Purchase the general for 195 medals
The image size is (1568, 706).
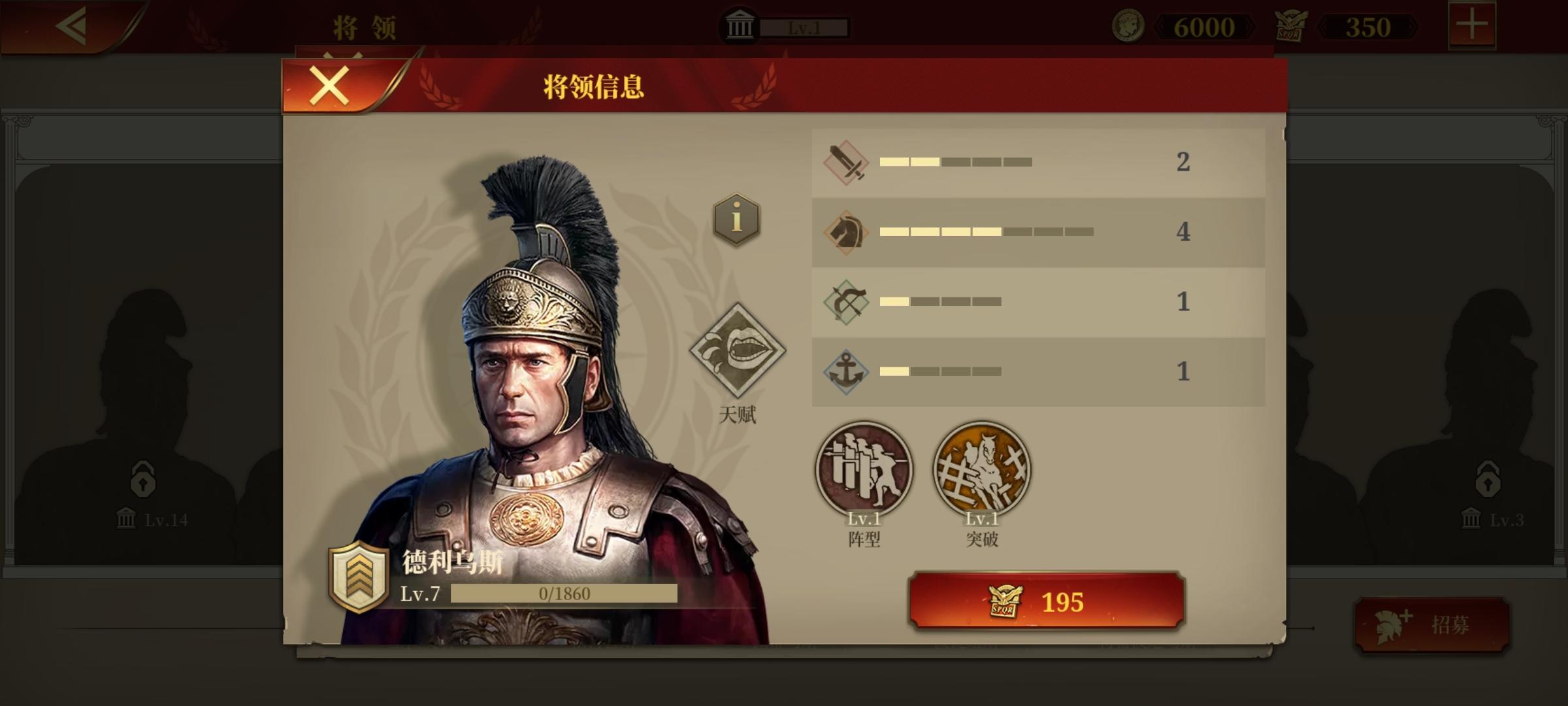(x=1047, y=601)
